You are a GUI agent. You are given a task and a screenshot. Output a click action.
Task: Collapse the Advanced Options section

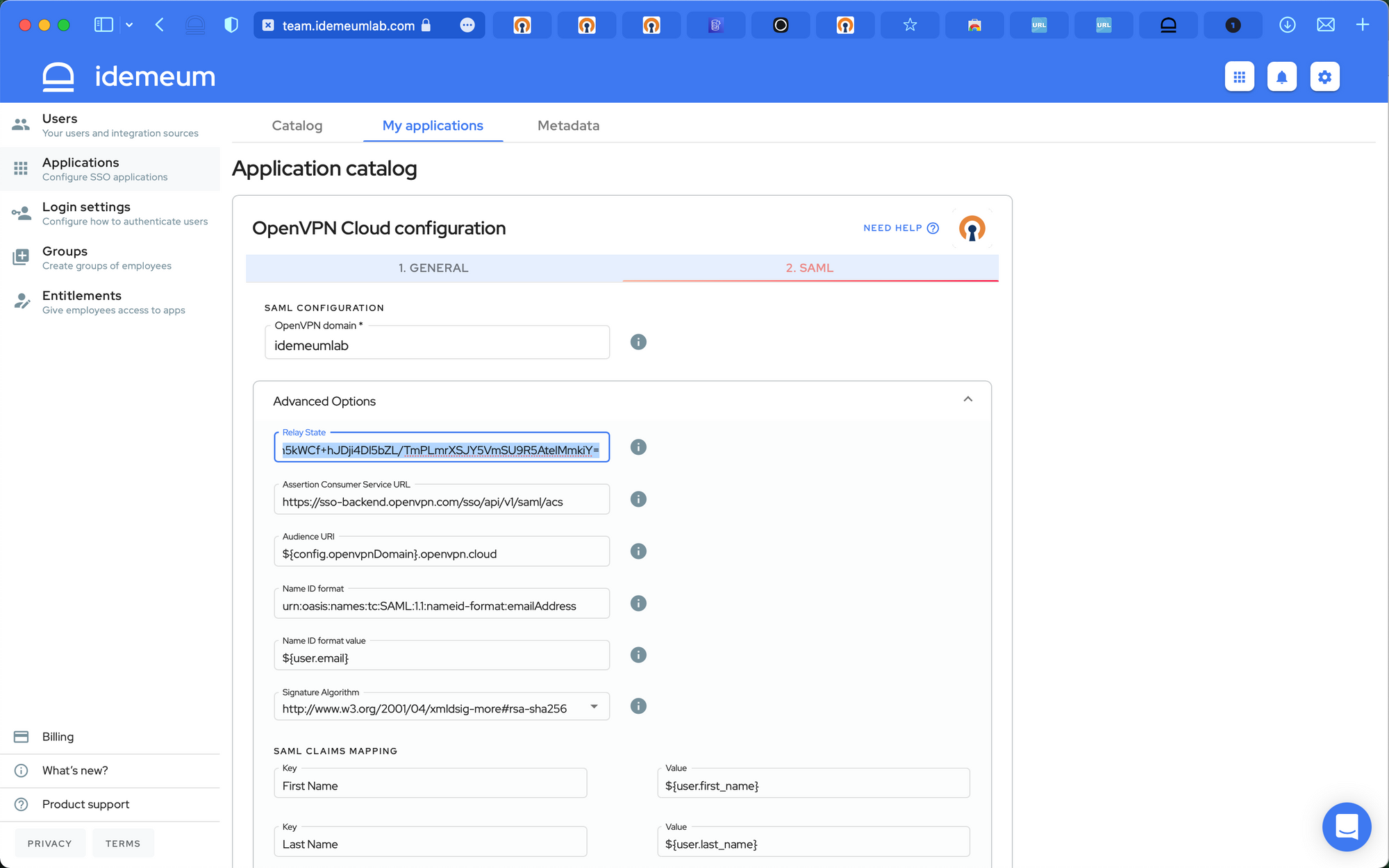[967, 399]
